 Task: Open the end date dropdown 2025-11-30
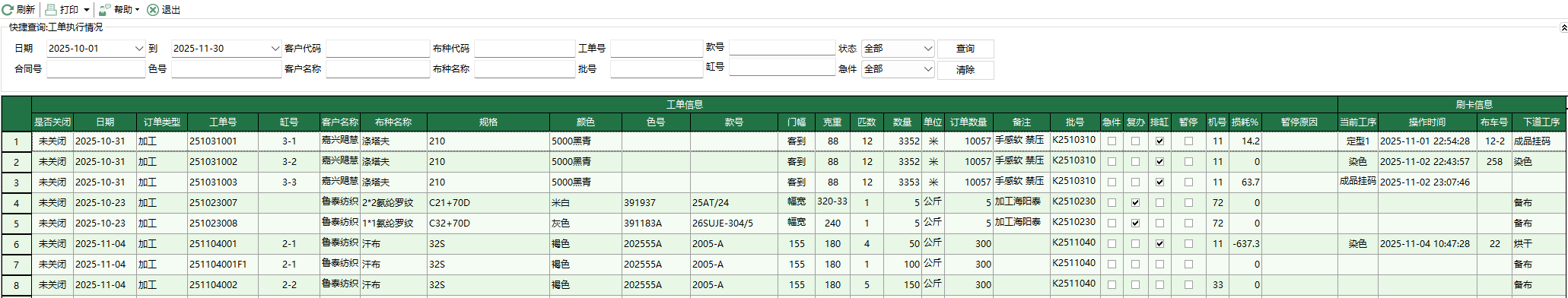[275, 48]
